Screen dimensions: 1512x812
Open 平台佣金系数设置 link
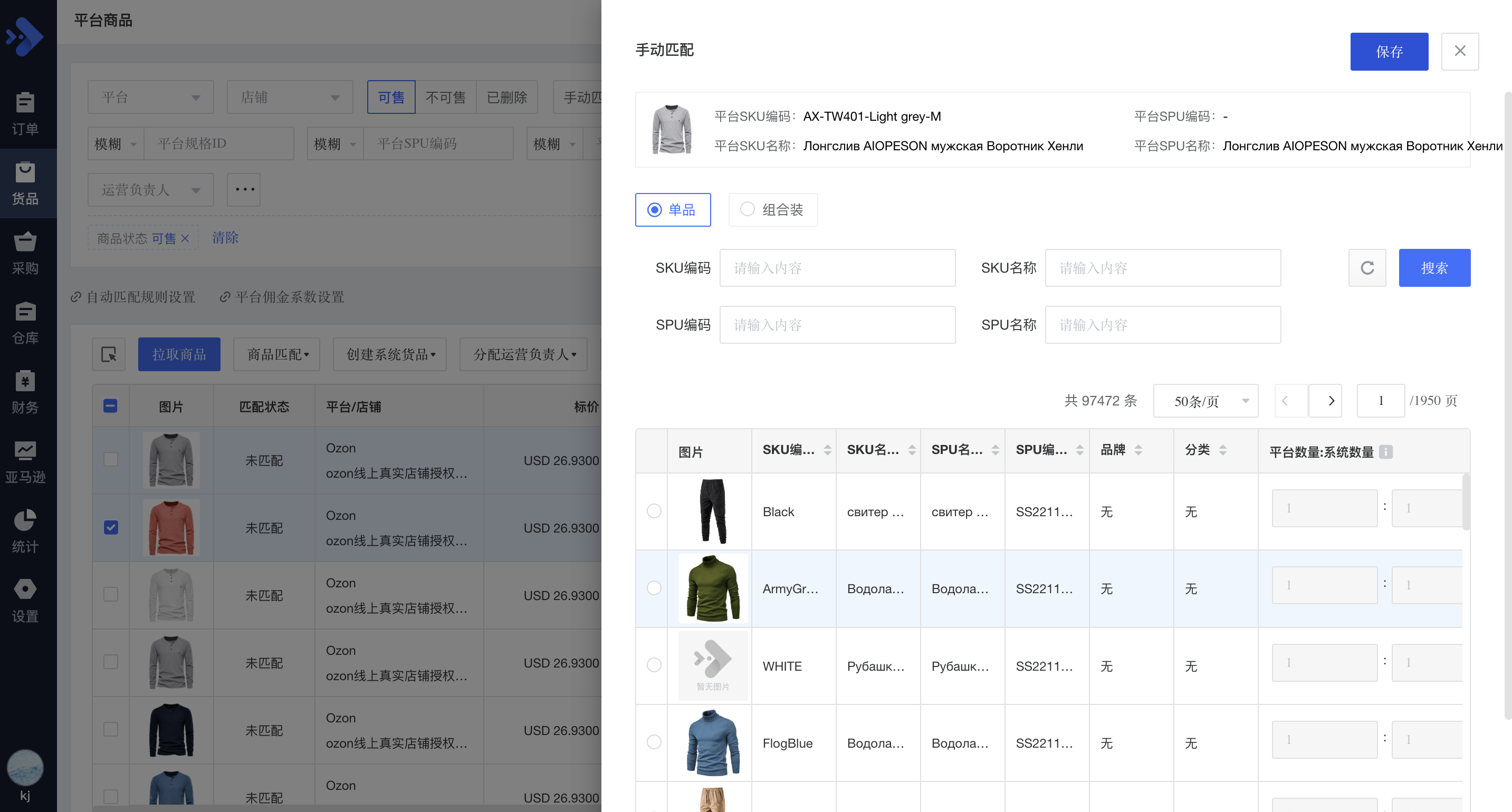click(282, 297)
